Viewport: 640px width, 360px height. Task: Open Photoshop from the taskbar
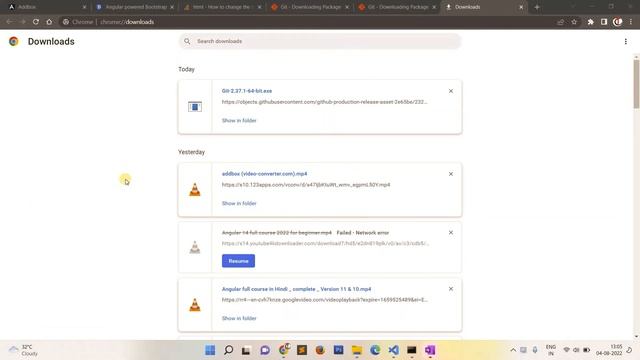point(338,350)
